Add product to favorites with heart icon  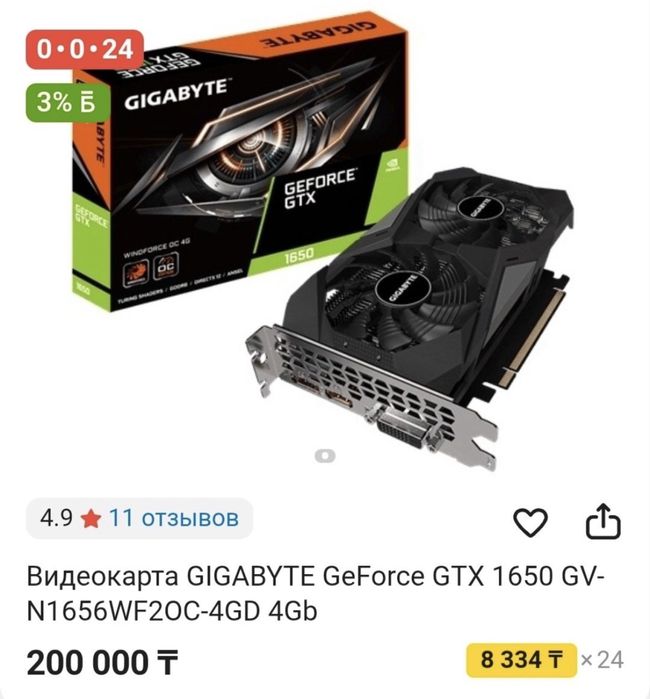pyautogui.click(x=530, y=522)
